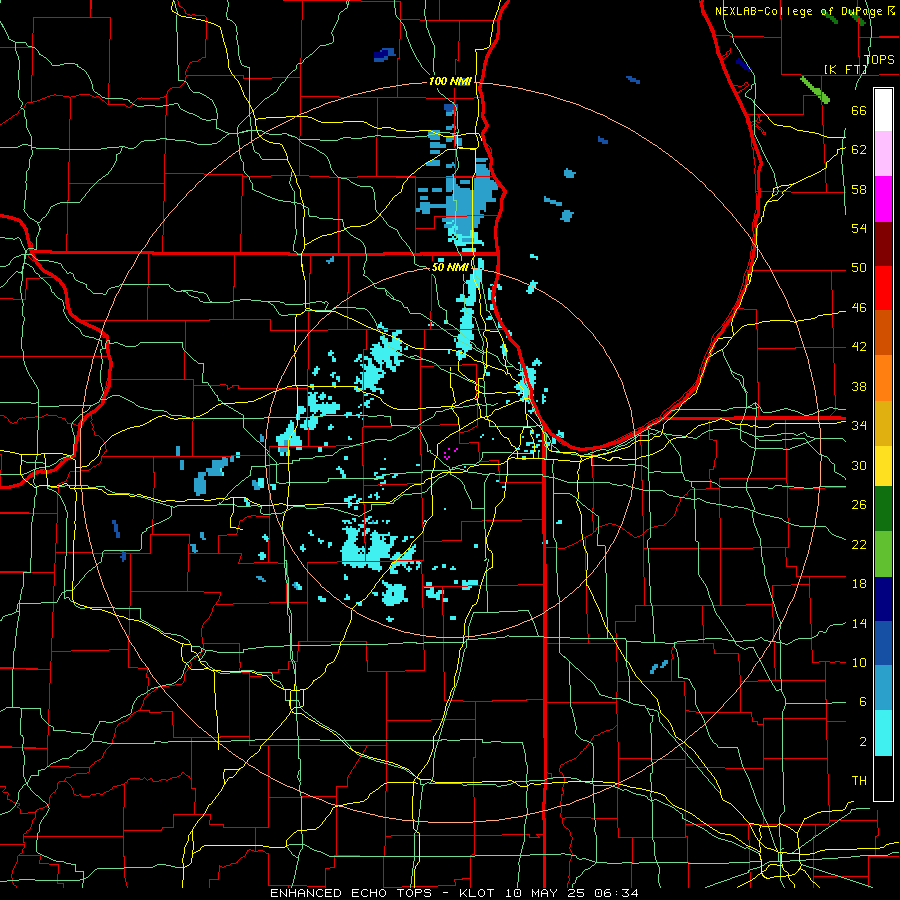Image resolution: width=900 pixels, height=900 pixels.
Task: Click the white 66 kft color swatch
Action: coord(883,110)
